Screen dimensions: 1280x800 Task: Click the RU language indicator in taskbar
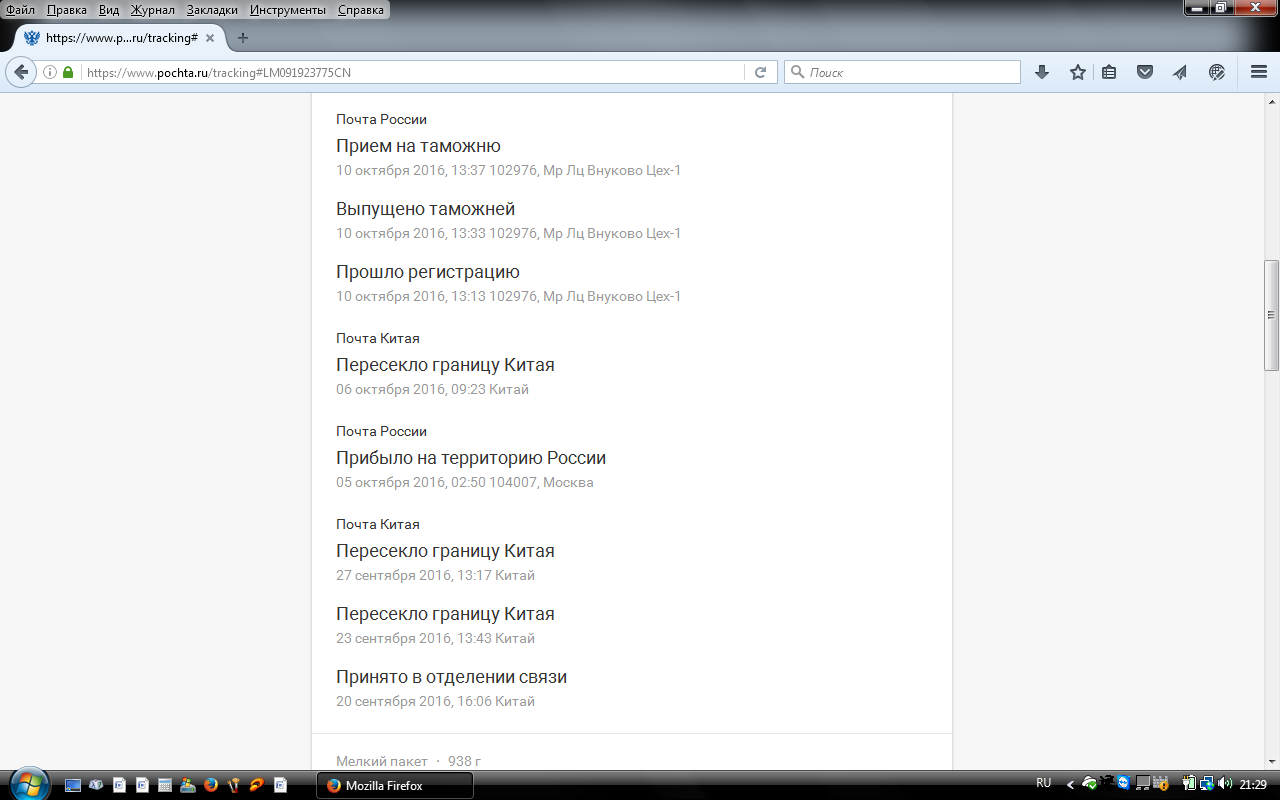click(1044, 784)
